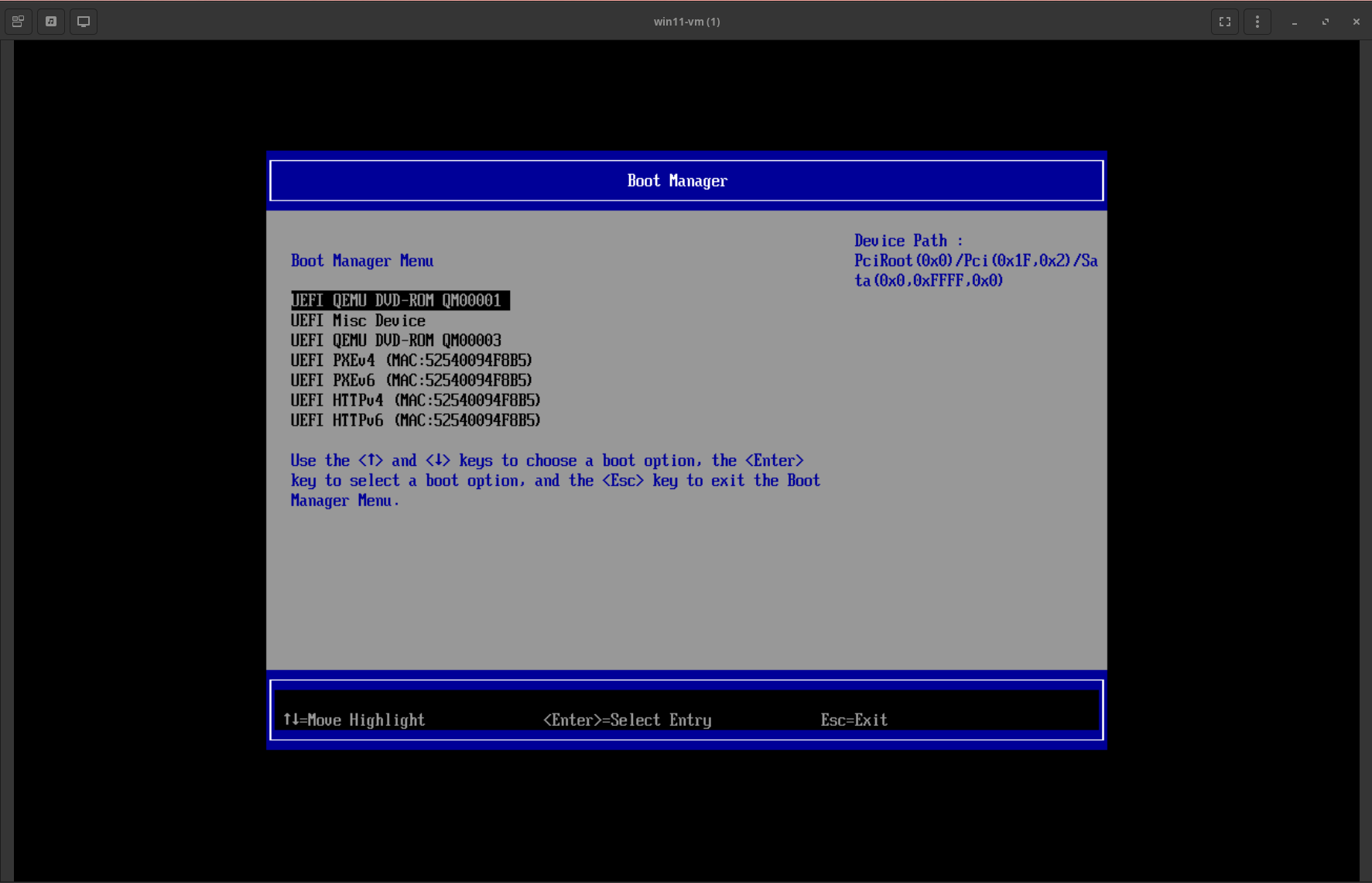Click the stacked-windows icon in the header bar
The height and width of the screenshot is (883, 1372).
[x=18, y=22]
